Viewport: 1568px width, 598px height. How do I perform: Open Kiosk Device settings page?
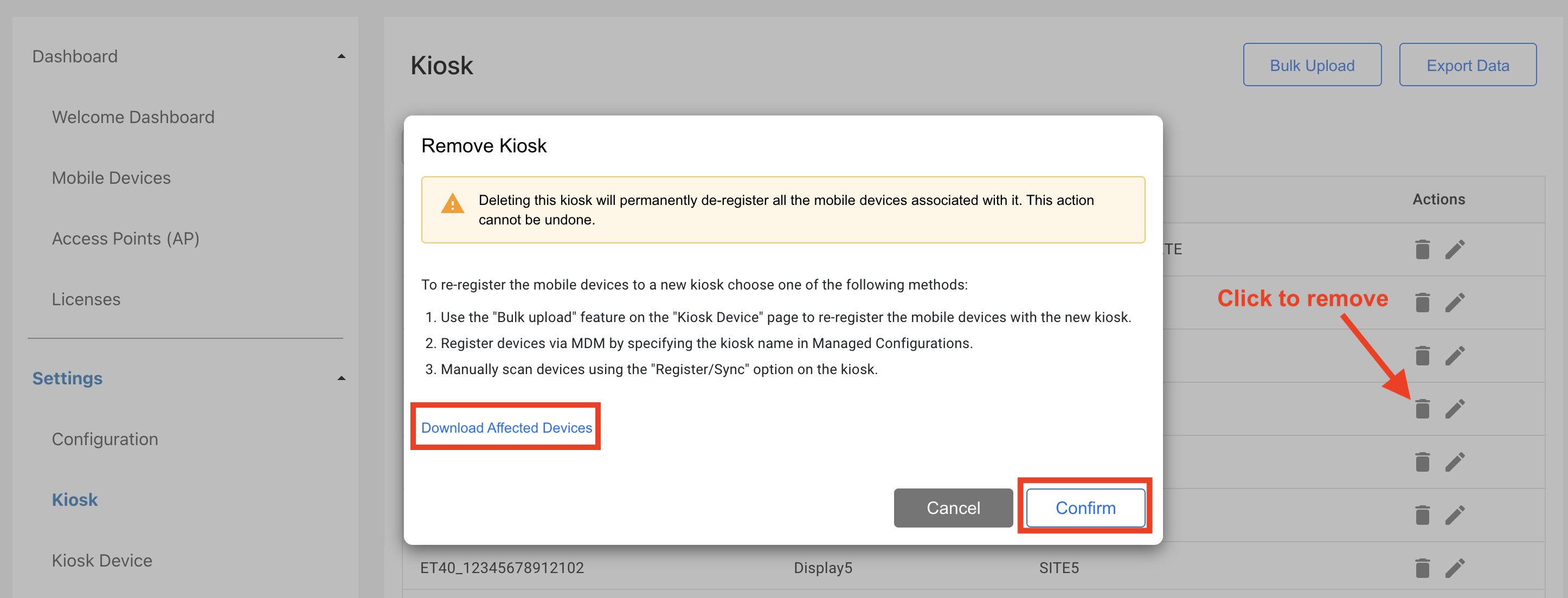101,560
